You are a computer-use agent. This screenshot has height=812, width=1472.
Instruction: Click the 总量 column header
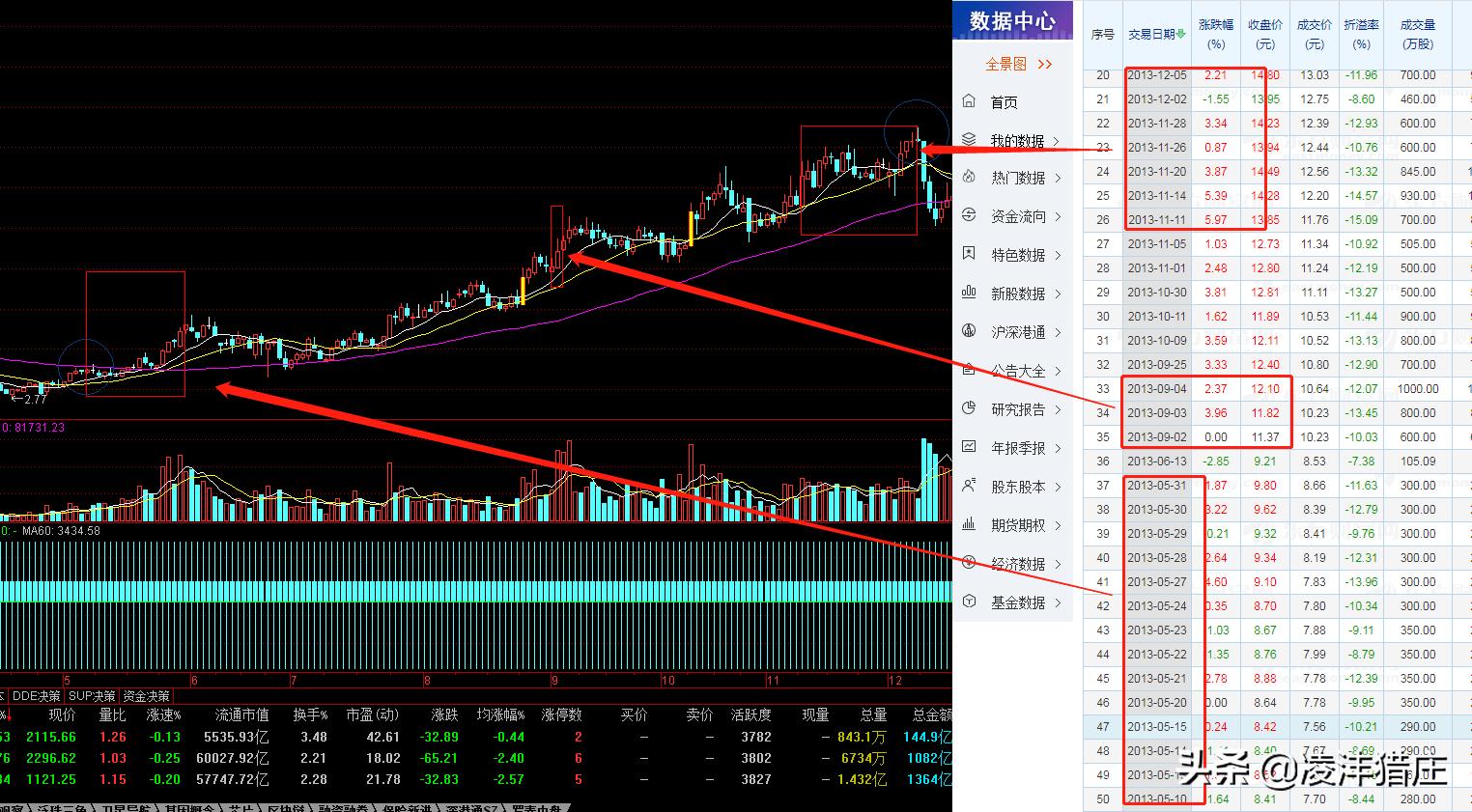(x=874, y=715)
